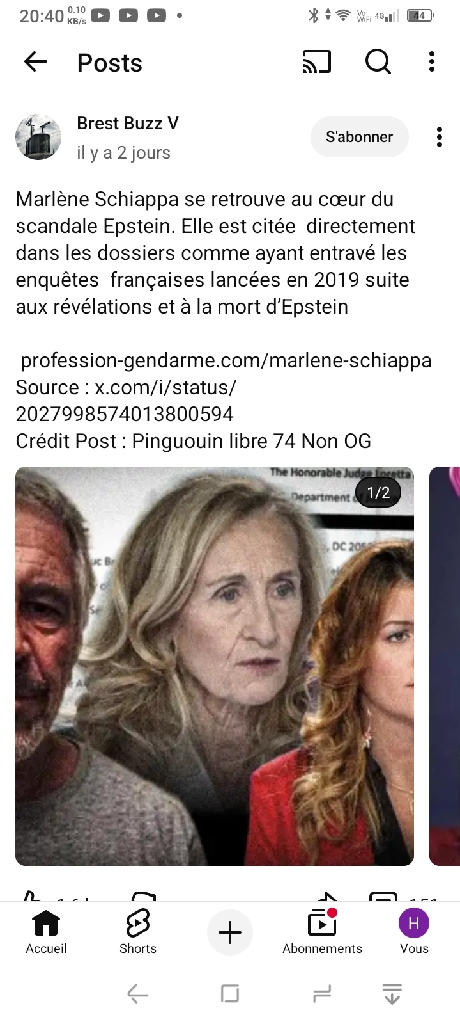Tap the back arrow beside Posts
This screenshot has height=1024, width=460.
(x=36, y=62)
